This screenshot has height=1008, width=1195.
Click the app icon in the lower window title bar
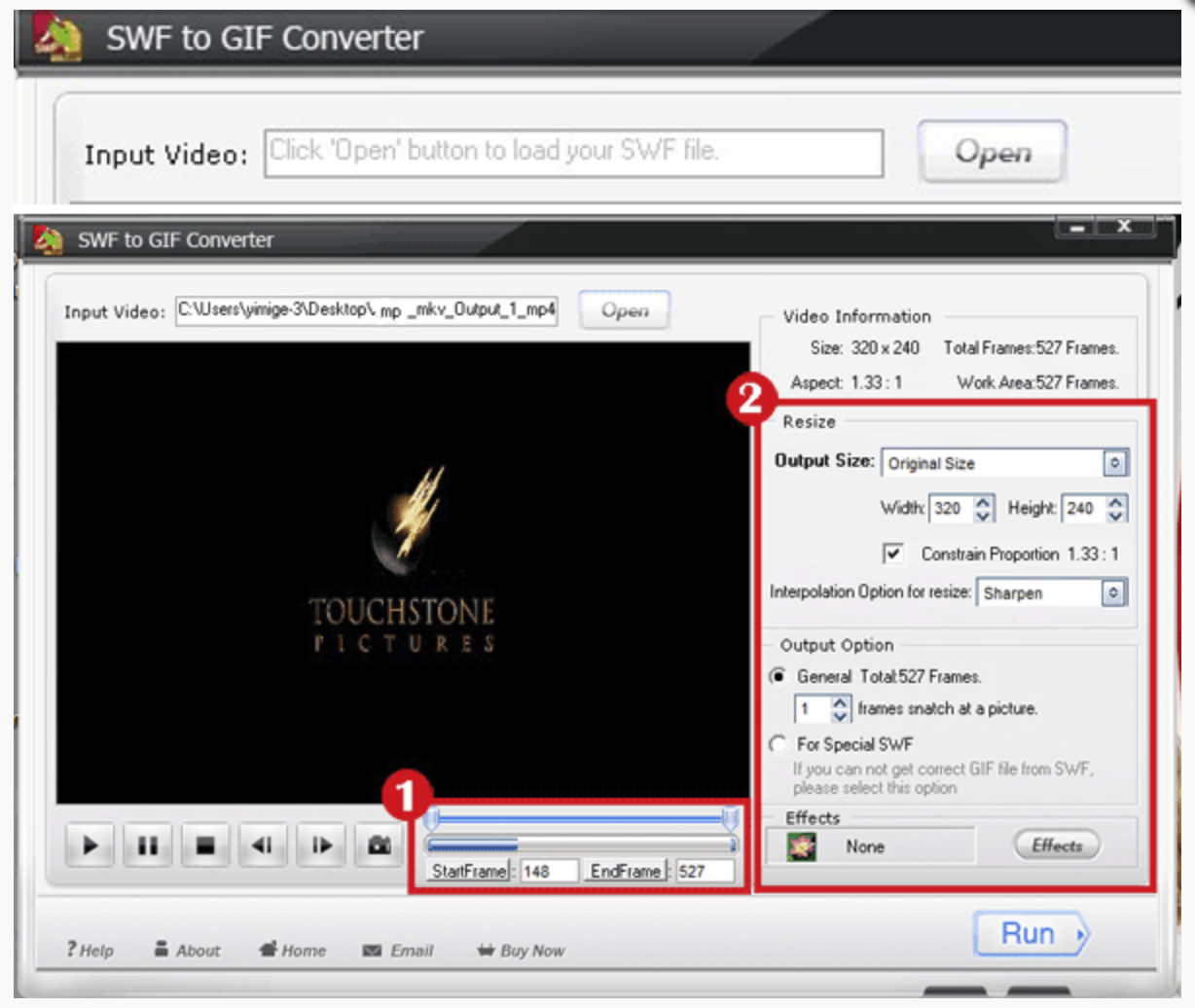click(48, 239)
